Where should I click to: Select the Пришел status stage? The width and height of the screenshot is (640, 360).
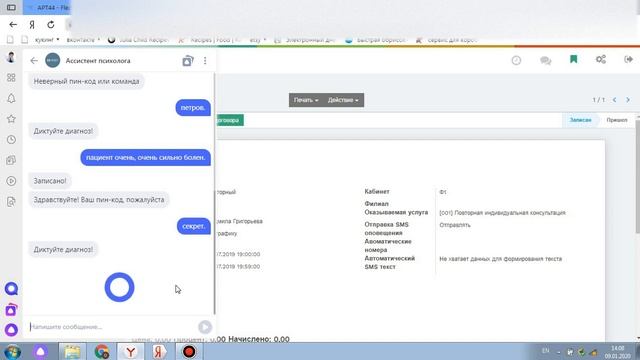tap(617, 120)
